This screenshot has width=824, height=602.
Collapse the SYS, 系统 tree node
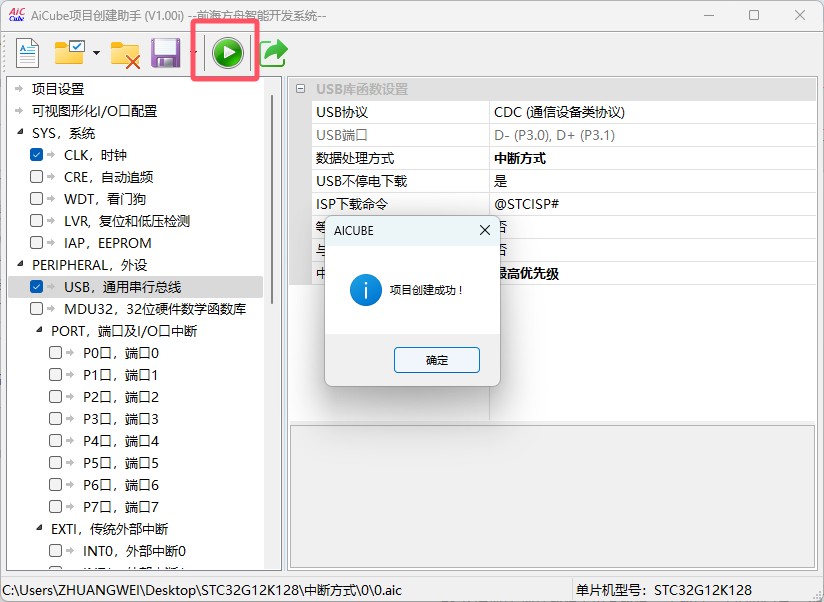(20, 132)
